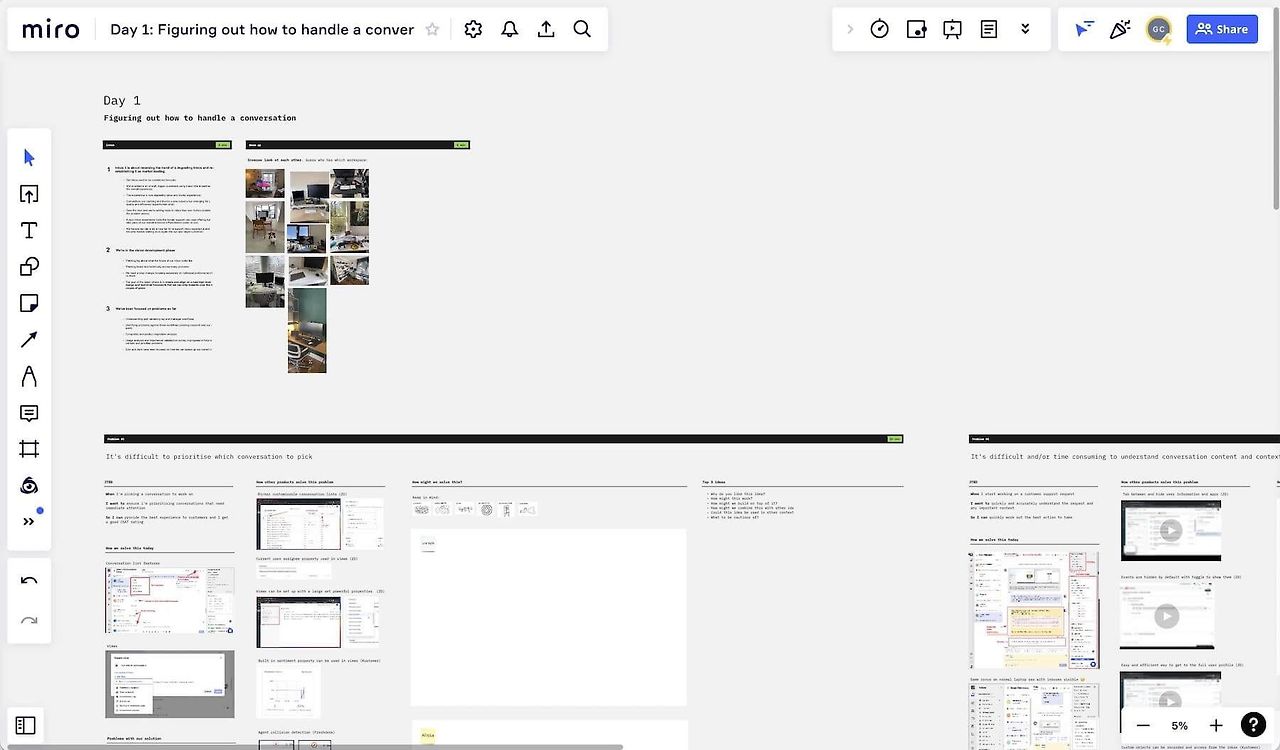Open the frames panel bottom left
The image size is (1280, 750).
pos(26,725)
